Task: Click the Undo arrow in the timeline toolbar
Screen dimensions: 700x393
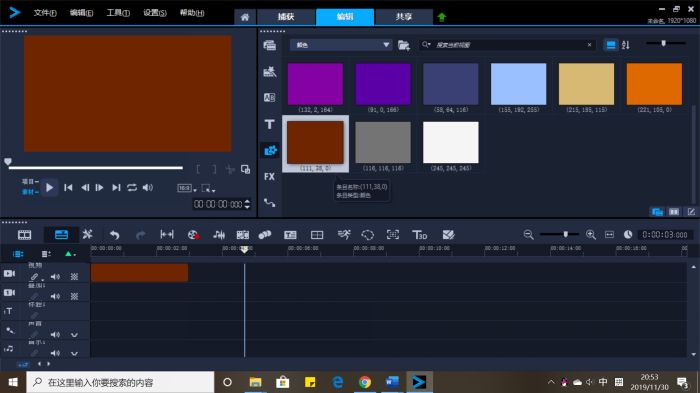Action: 115,235
